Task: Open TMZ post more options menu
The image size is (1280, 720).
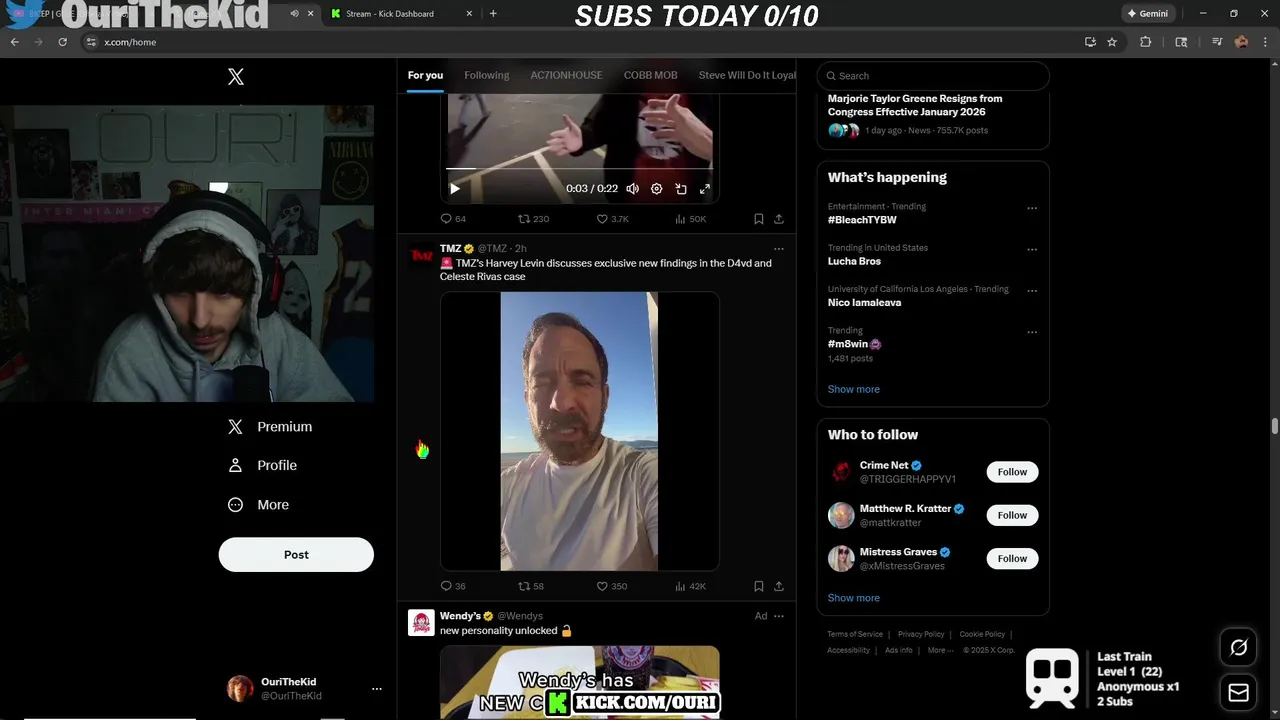Action: [x=779, y=249]
